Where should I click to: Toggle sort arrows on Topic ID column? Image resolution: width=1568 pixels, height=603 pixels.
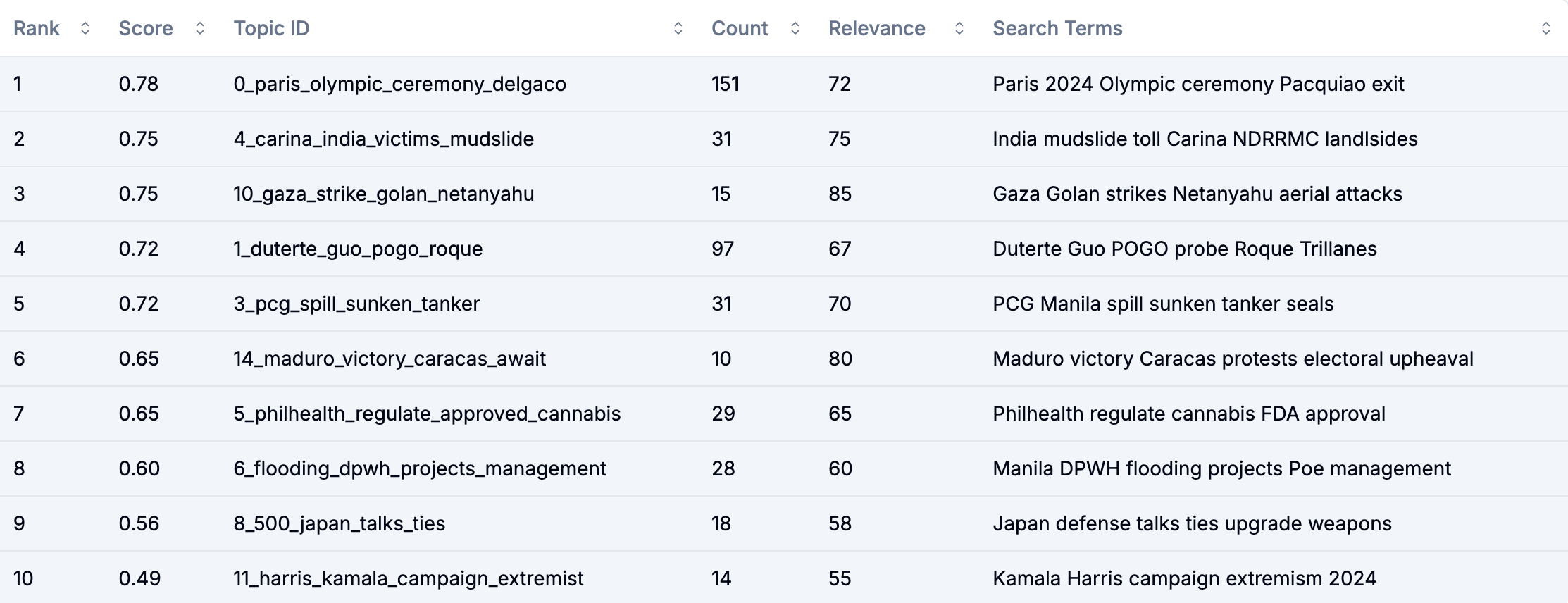tap(678, 28)
